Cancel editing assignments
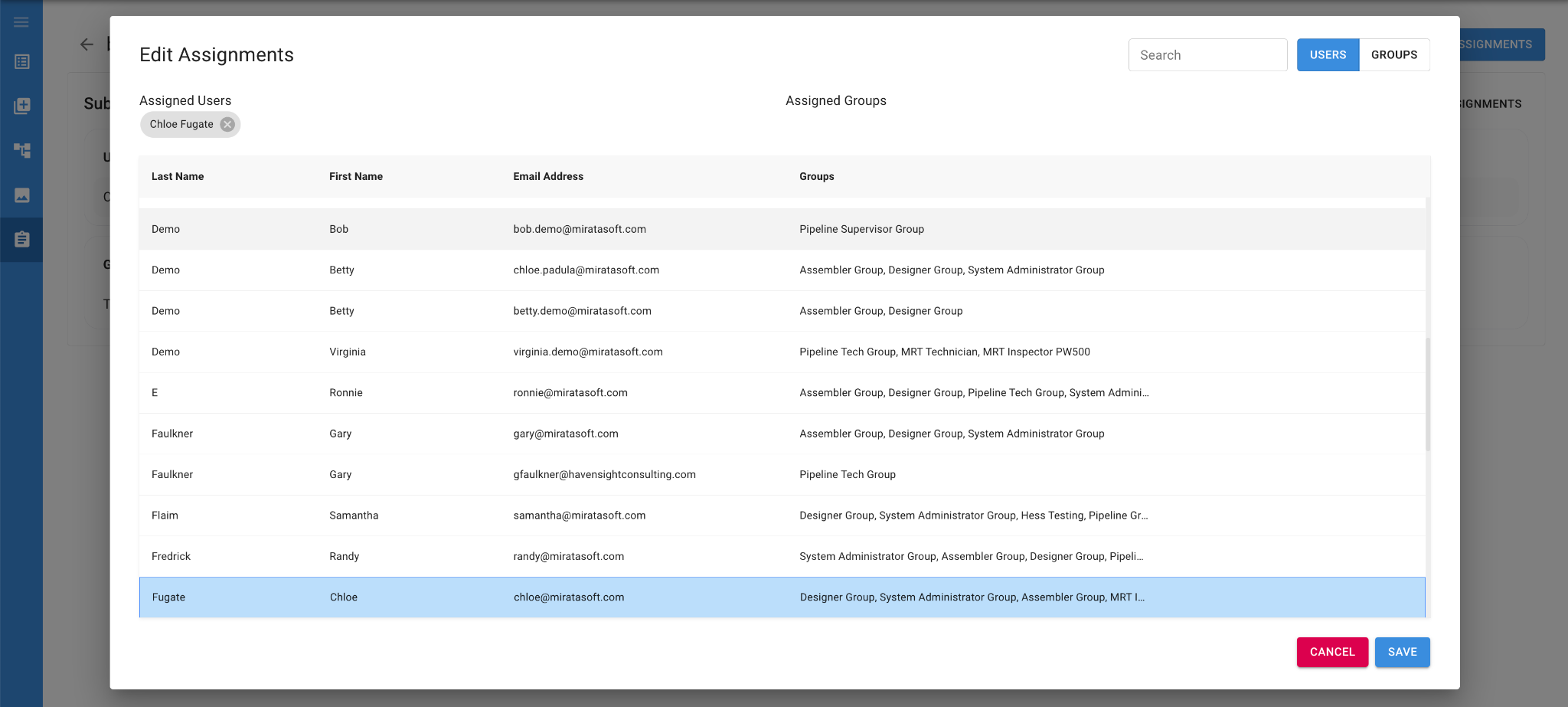This screenshot has height=707, width=1568. tap(1332, 652)
